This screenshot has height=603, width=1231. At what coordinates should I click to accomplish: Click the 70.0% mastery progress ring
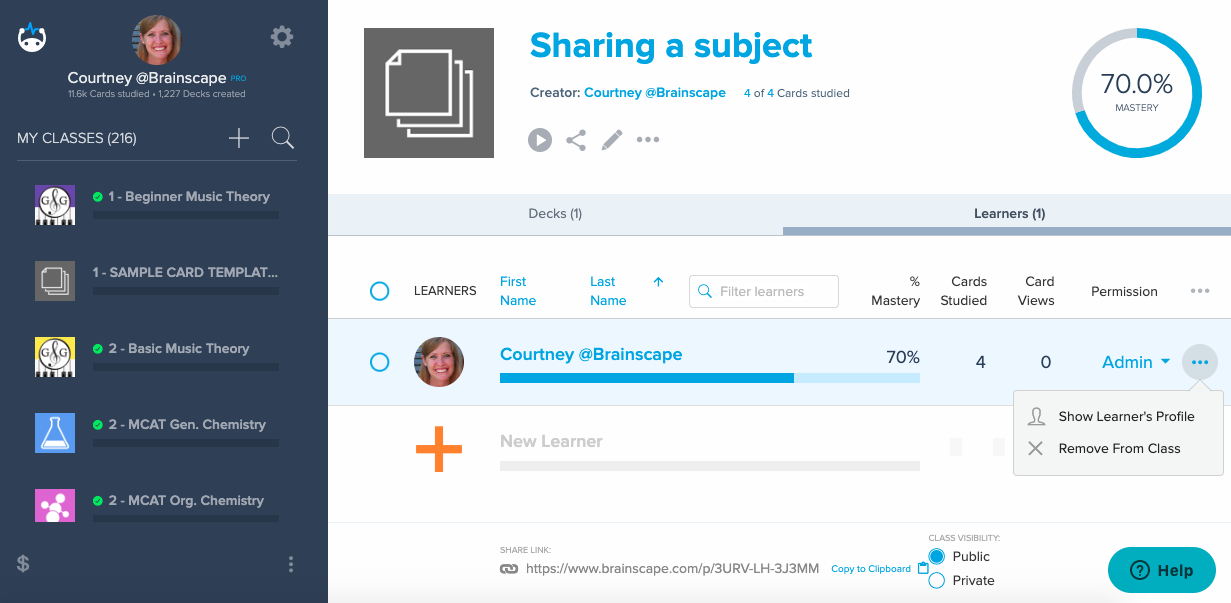point(1136,93)
